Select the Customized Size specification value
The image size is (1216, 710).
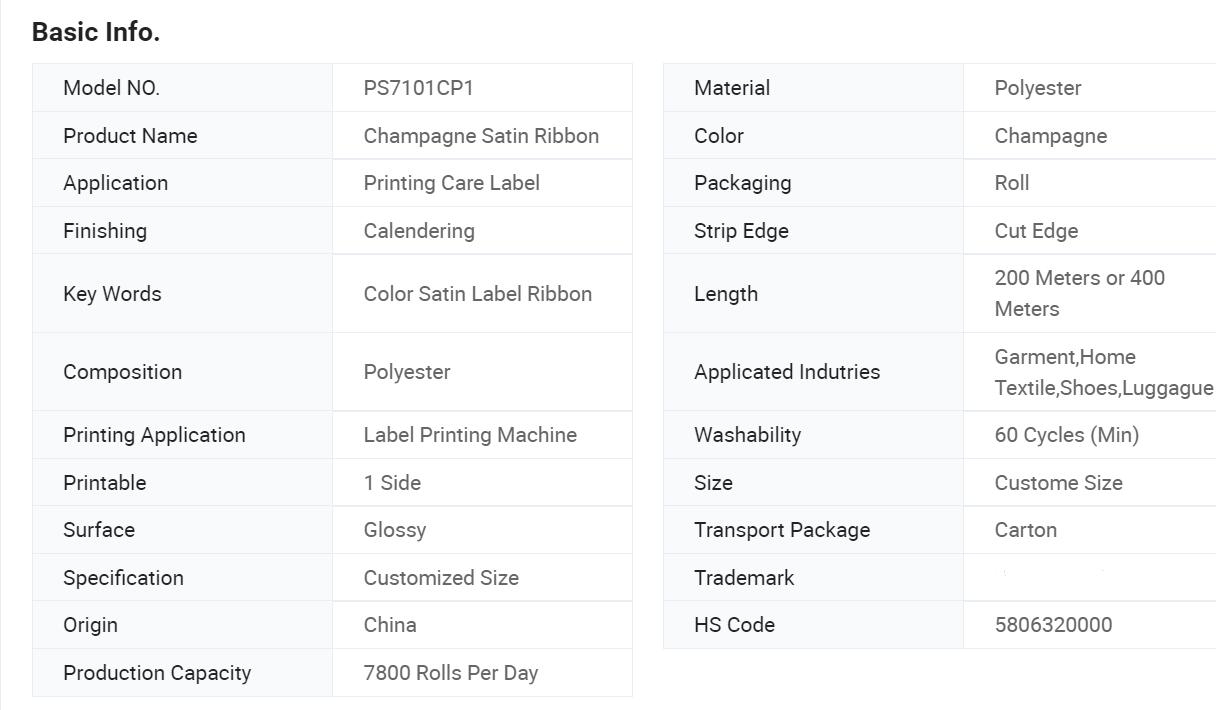(441, 578)
